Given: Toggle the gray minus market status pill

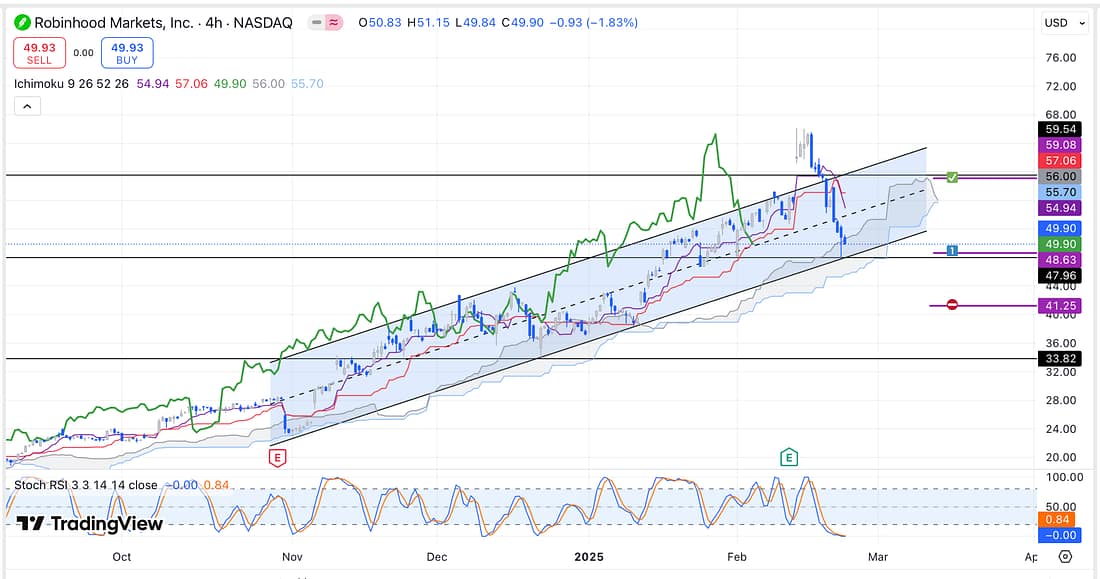Looking at the screenshot, I should (x=317, y=22).
